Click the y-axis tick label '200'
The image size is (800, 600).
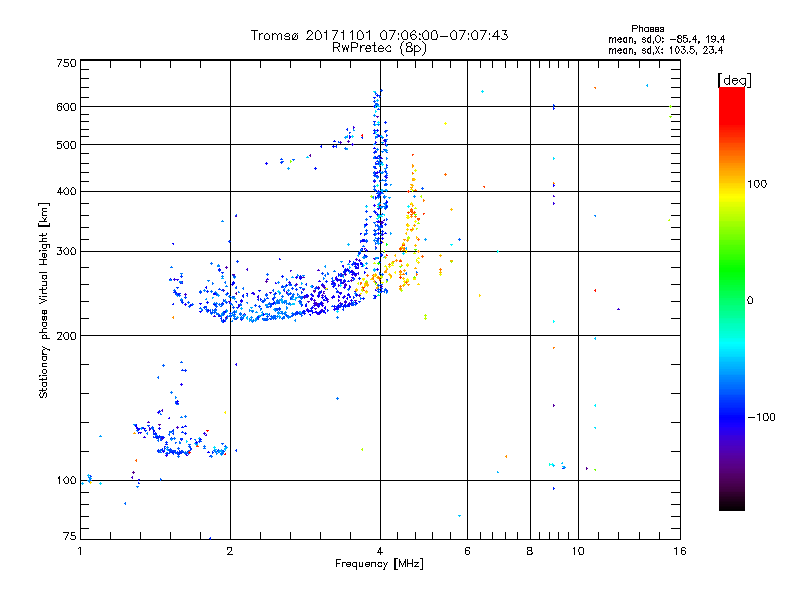pos(66,336)
